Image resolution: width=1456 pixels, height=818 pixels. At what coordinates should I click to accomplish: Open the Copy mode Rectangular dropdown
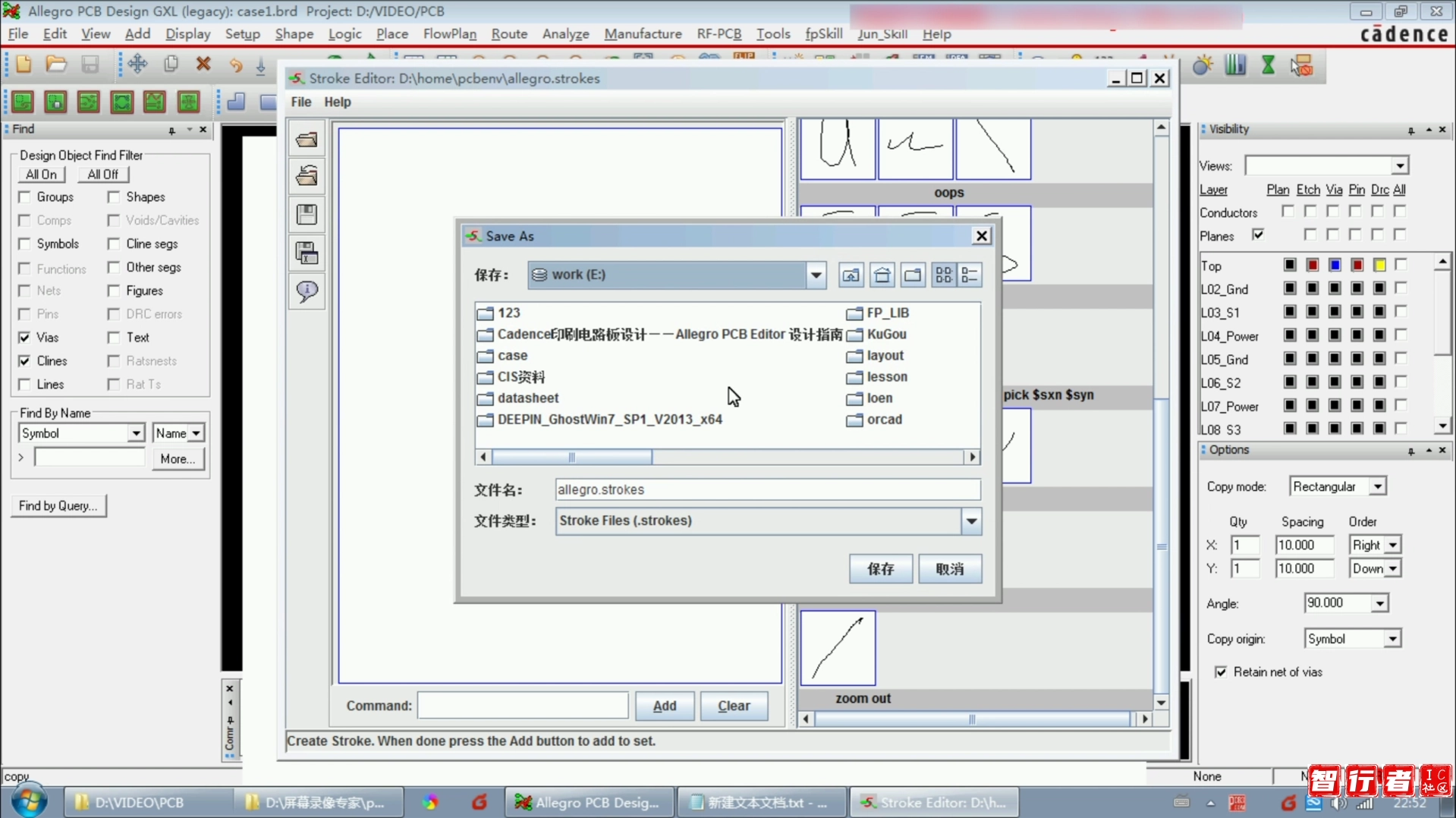click(x=1378, y=486)
